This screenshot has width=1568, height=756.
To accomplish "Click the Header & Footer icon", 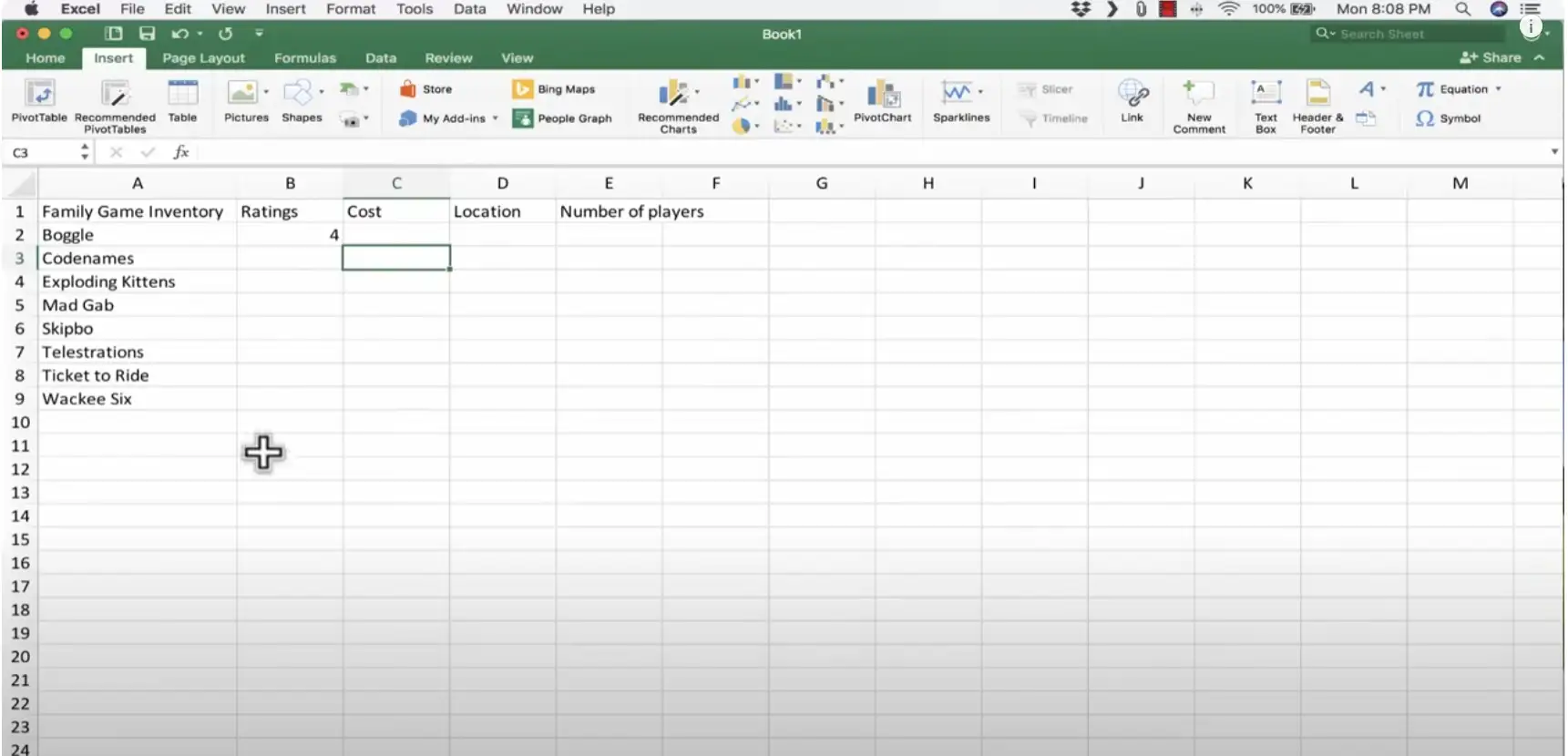I will point(1317,94).
